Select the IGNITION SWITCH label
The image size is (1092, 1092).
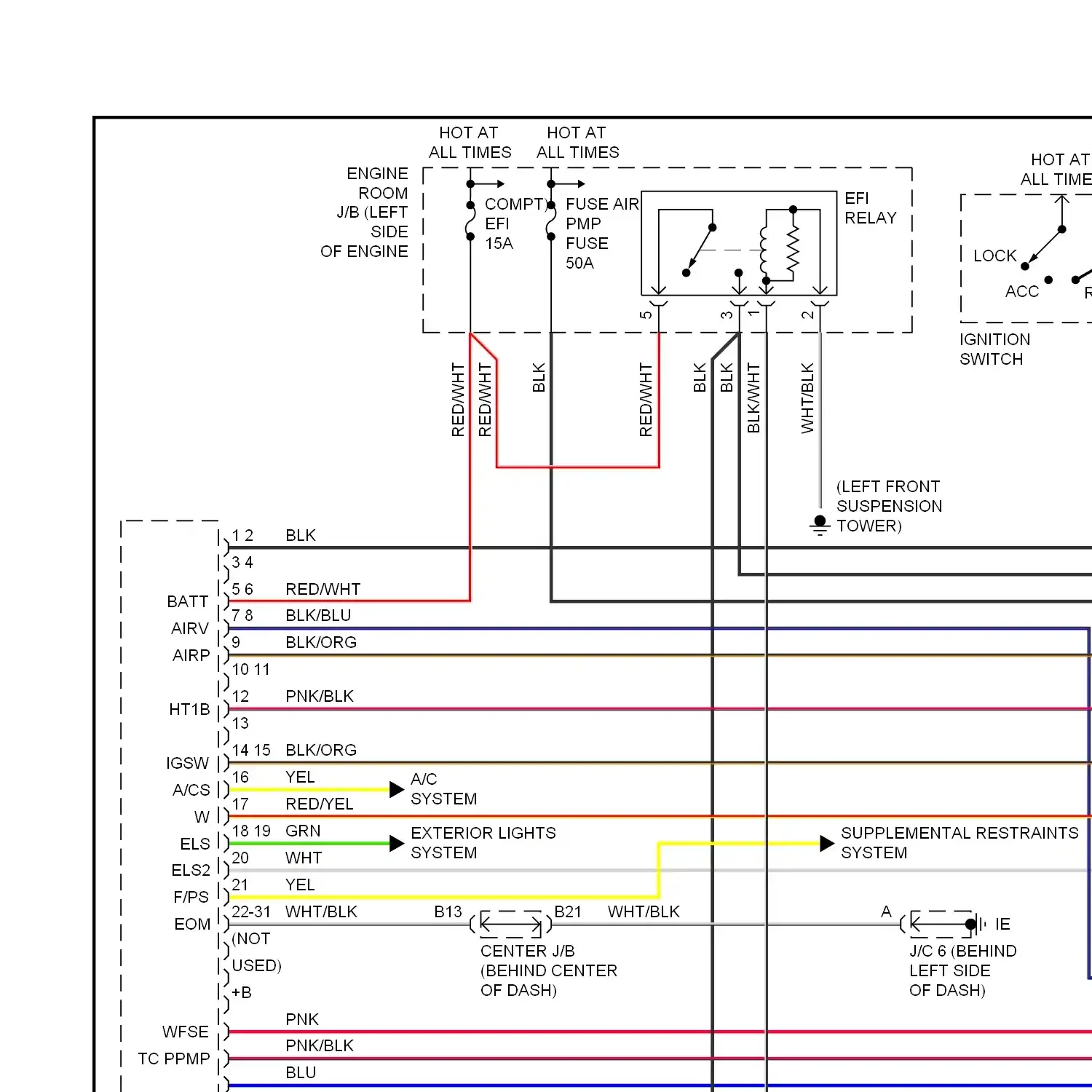pyautogui.click(x=994, y=349)
